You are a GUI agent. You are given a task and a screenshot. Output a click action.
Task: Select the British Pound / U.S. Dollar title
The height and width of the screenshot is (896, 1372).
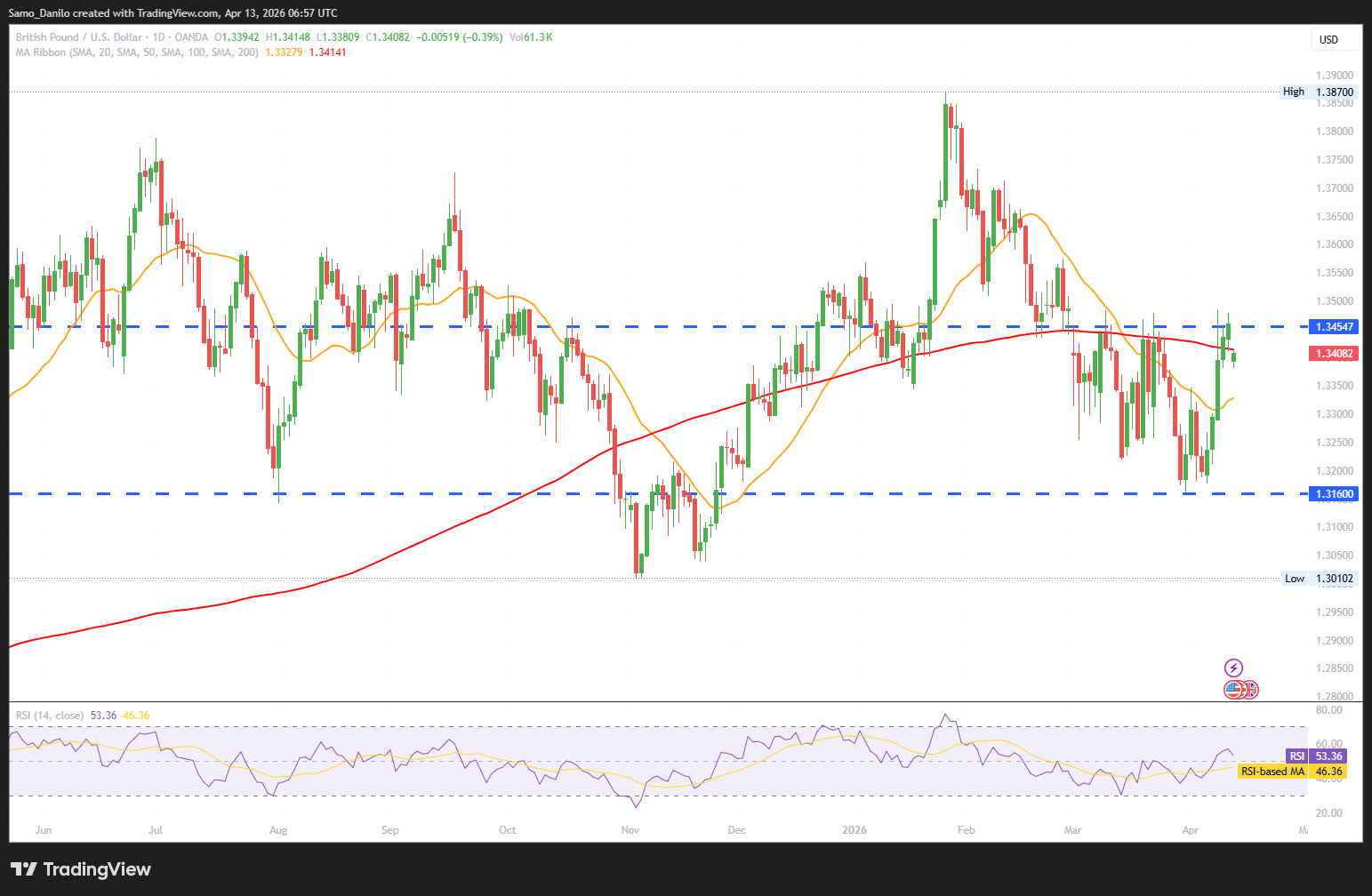[x=78, y=37]
